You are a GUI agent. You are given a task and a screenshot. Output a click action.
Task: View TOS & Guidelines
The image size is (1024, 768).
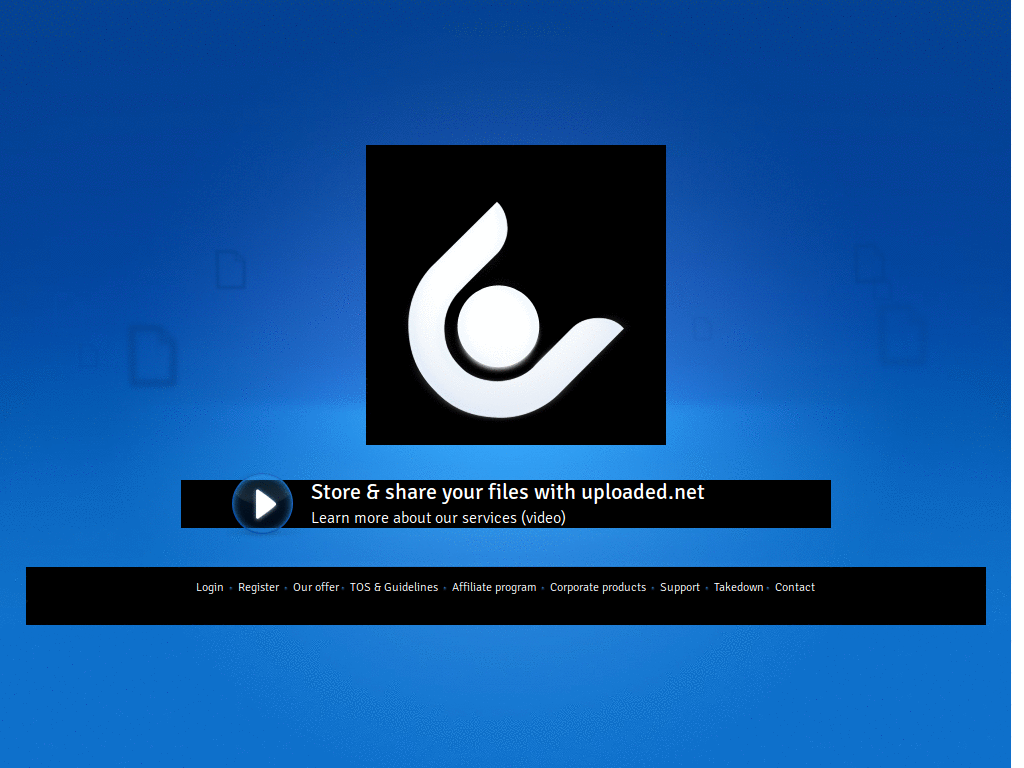(x=394, y=587)
